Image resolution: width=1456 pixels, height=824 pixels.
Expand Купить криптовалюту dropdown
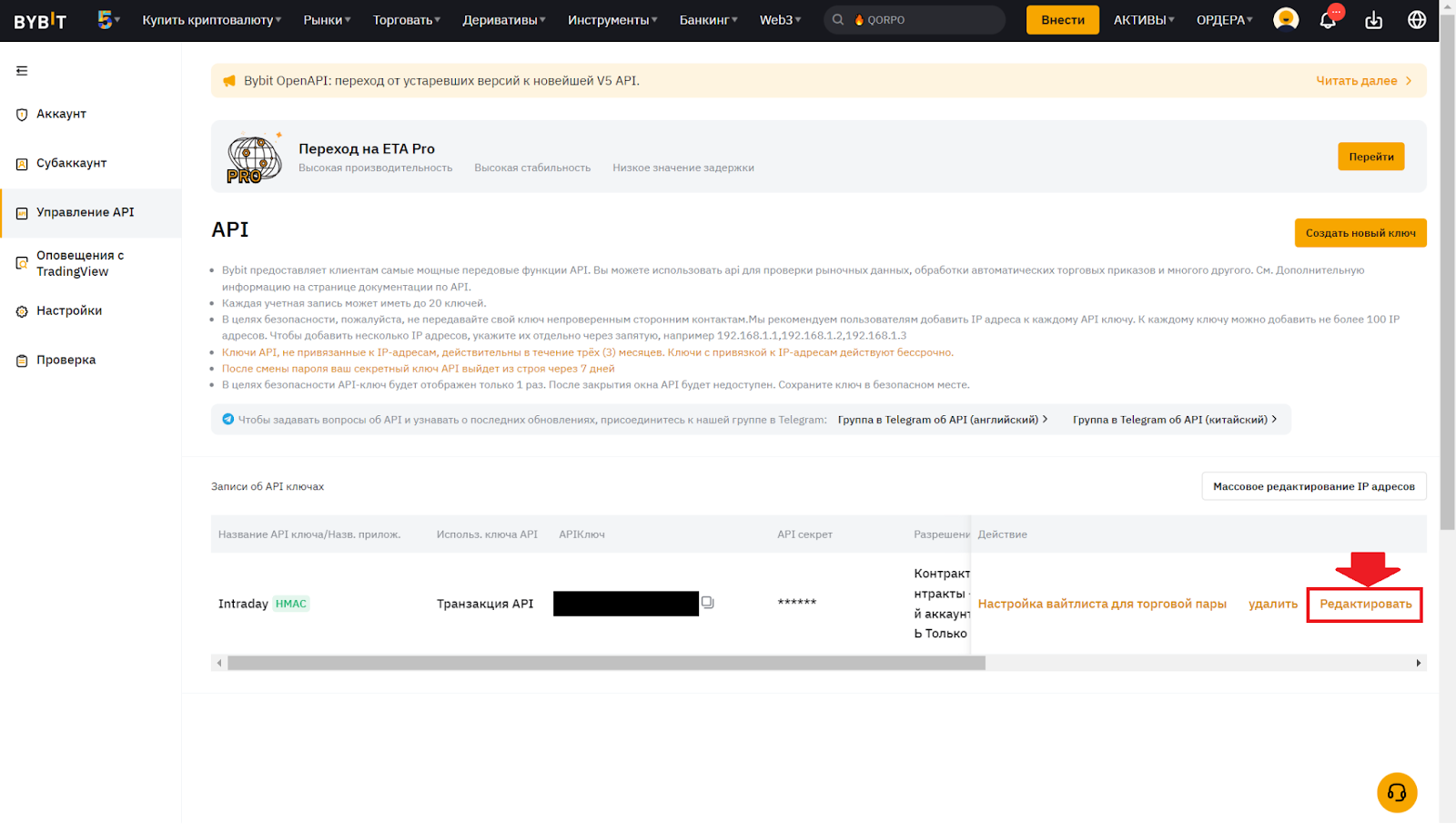tap(211, 20)
